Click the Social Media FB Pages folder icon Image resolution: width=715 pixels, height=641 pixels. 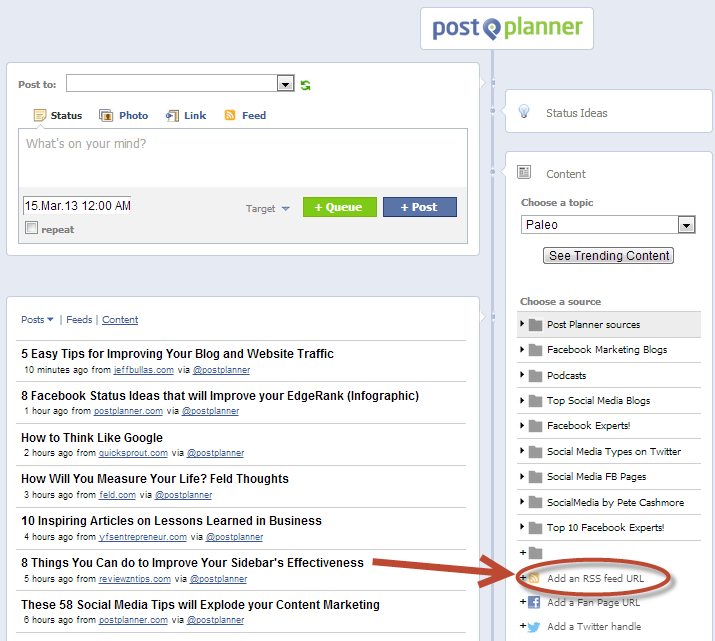coord(535,477)
